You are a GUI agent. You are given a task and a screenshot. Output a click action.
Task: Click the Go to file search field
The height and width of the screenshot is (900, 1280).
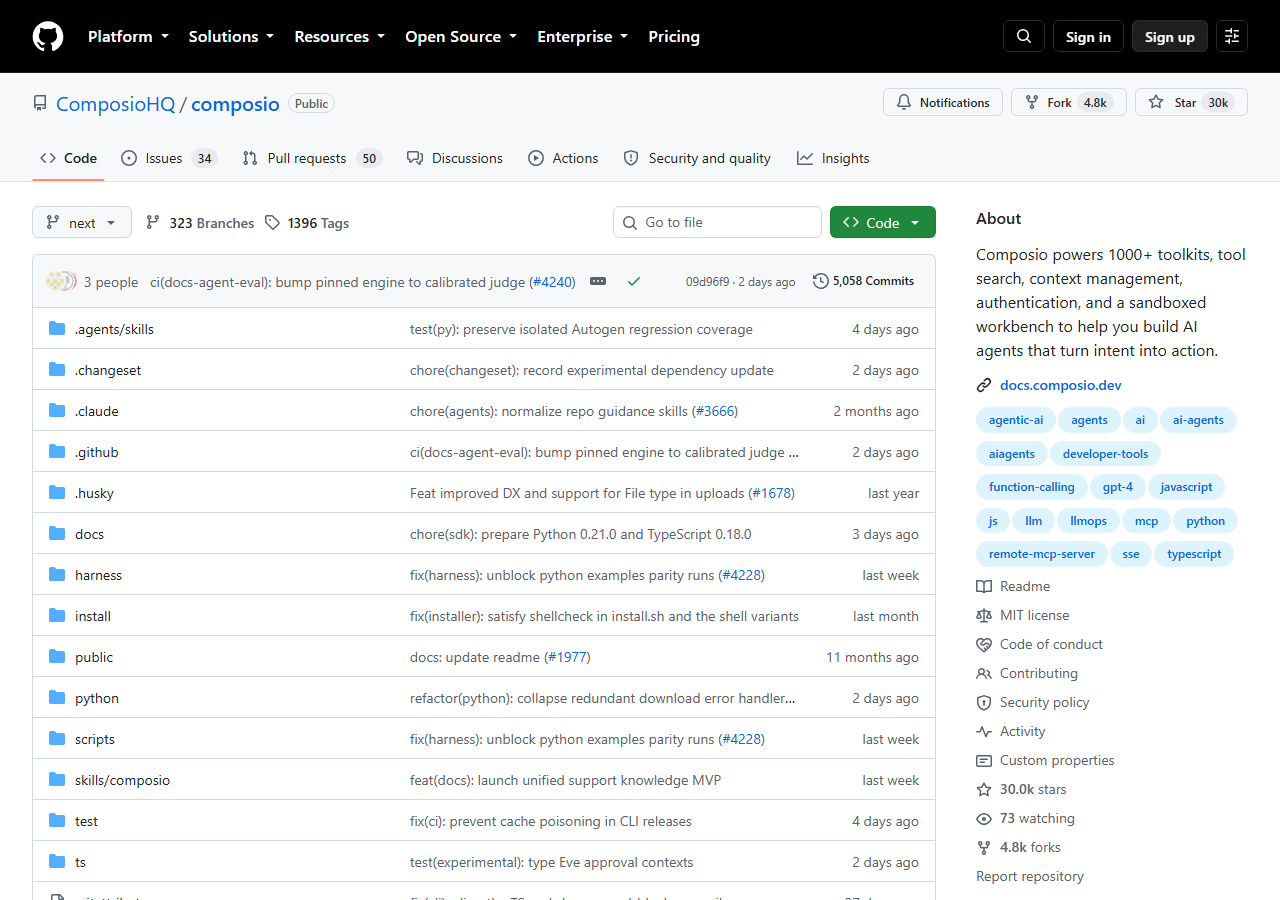(717, 222)
